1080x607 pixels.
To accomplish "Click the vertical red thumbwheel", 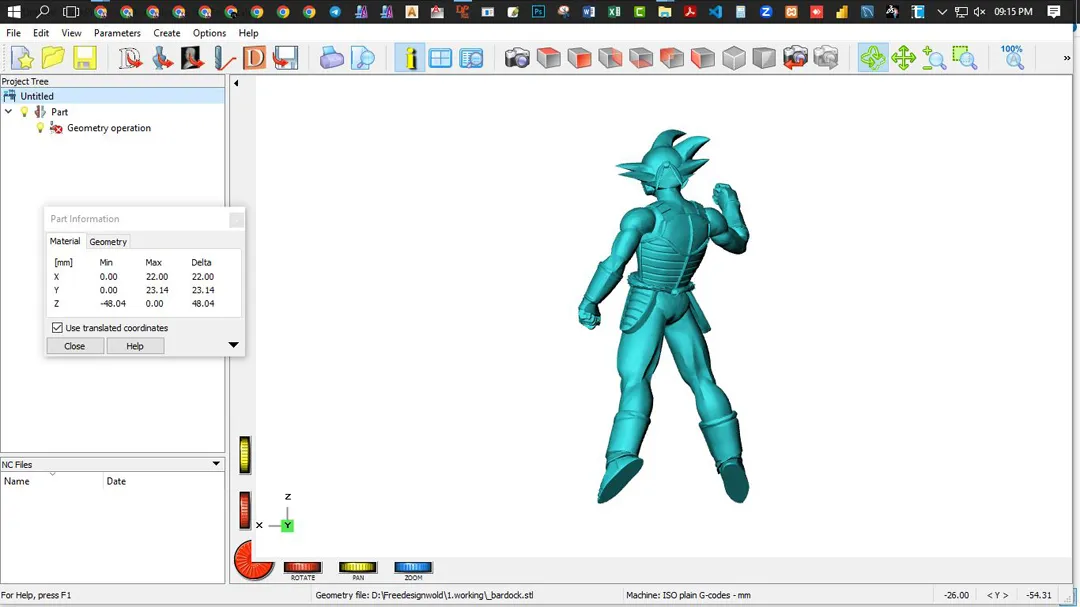I will pos(245,511).
